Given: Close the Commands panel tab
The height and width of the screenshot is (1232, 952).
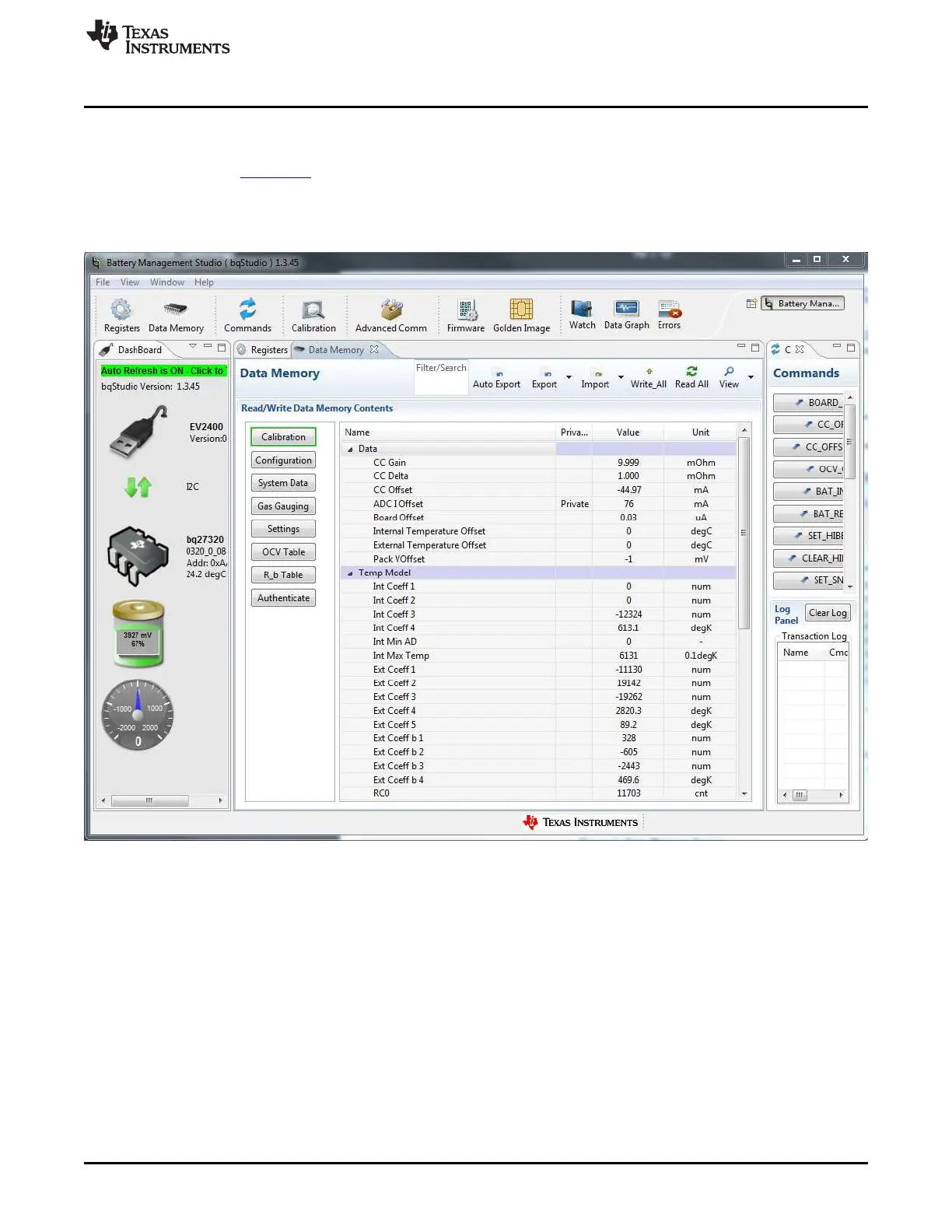Looking at the screenshot, I should pyautogui.click(x=800, y=349).
